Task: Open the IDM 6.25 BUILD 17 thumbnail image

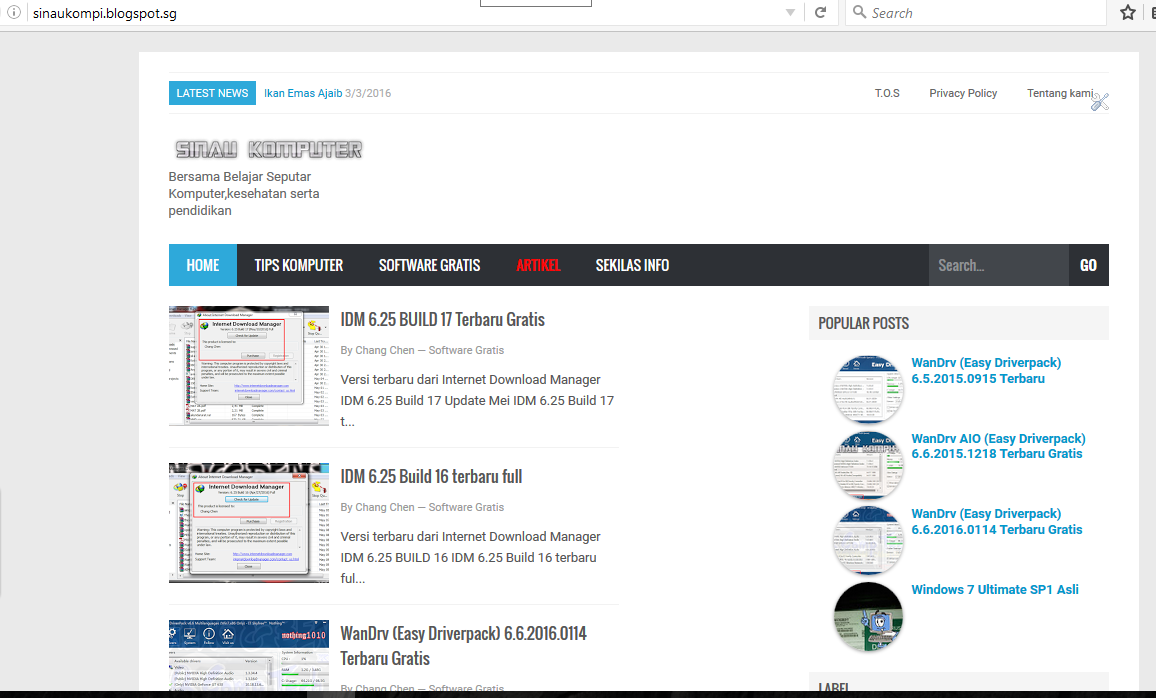Action: 248,366
